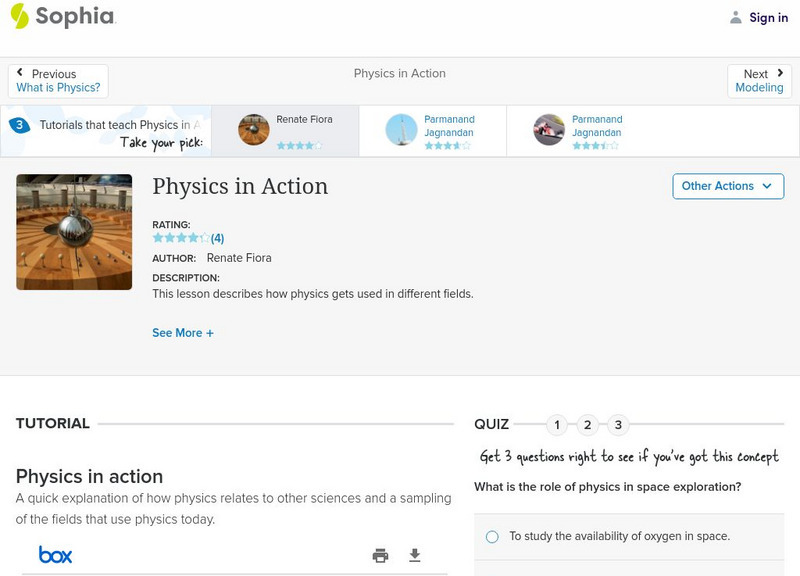Open the Other Actions dropdown

(x=727, y=186)
